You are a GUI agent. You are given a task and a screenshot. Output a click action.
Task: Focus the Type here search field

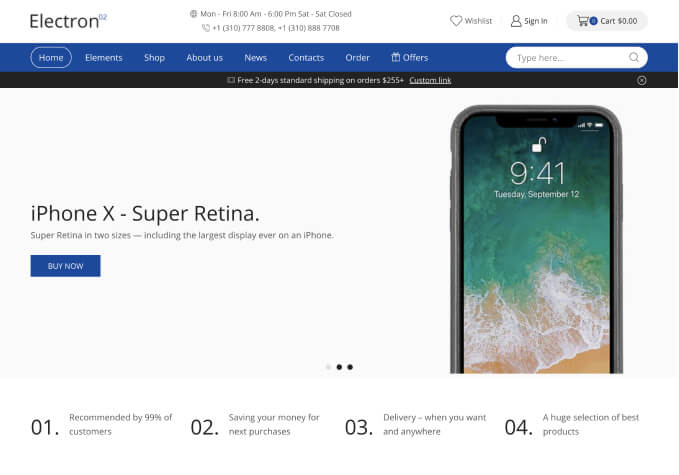[x=569, y=58]
